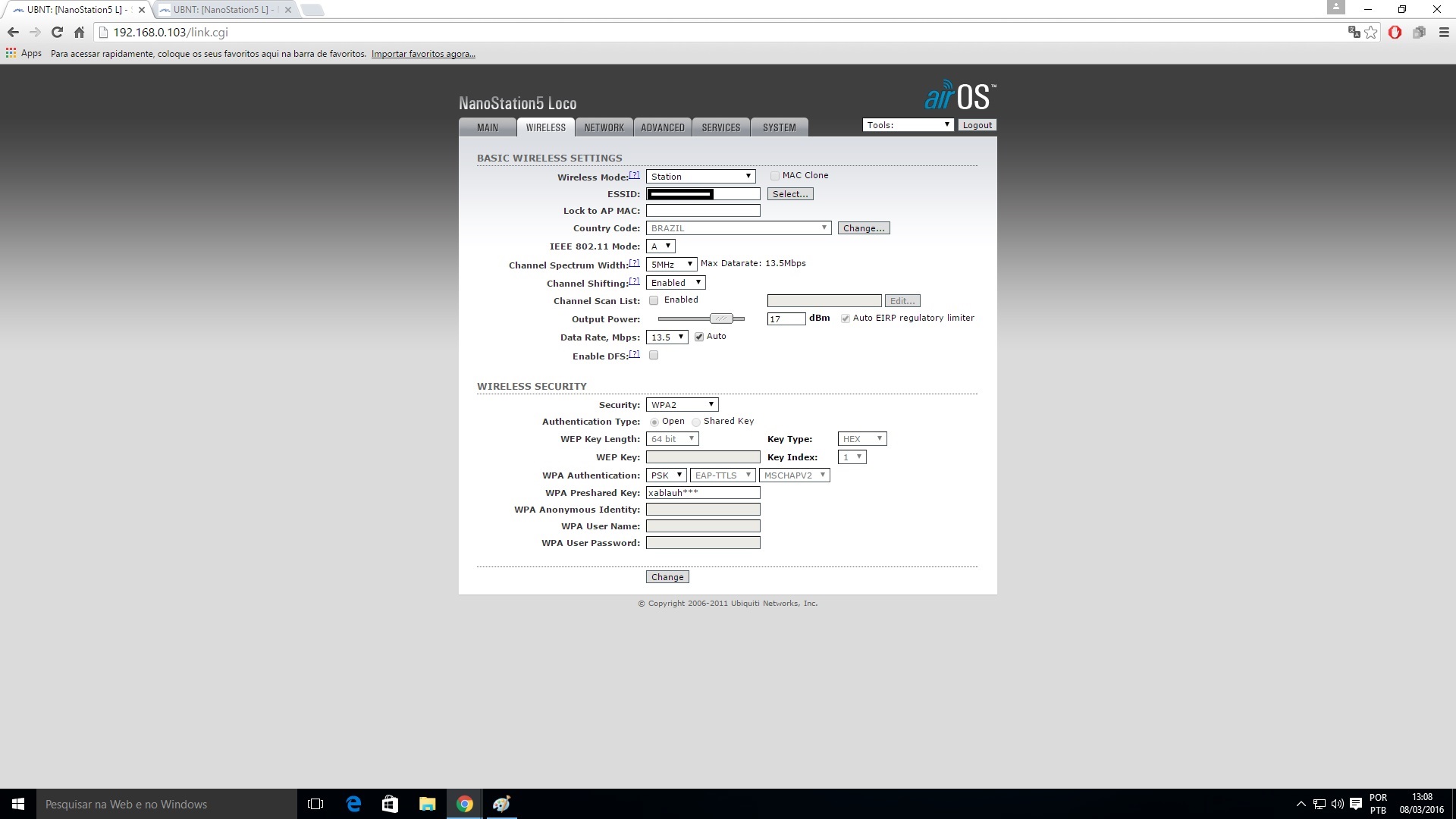This screenshot has width=1456, height=819.
Task: Open the Windows Start menu
Action: 18,804
